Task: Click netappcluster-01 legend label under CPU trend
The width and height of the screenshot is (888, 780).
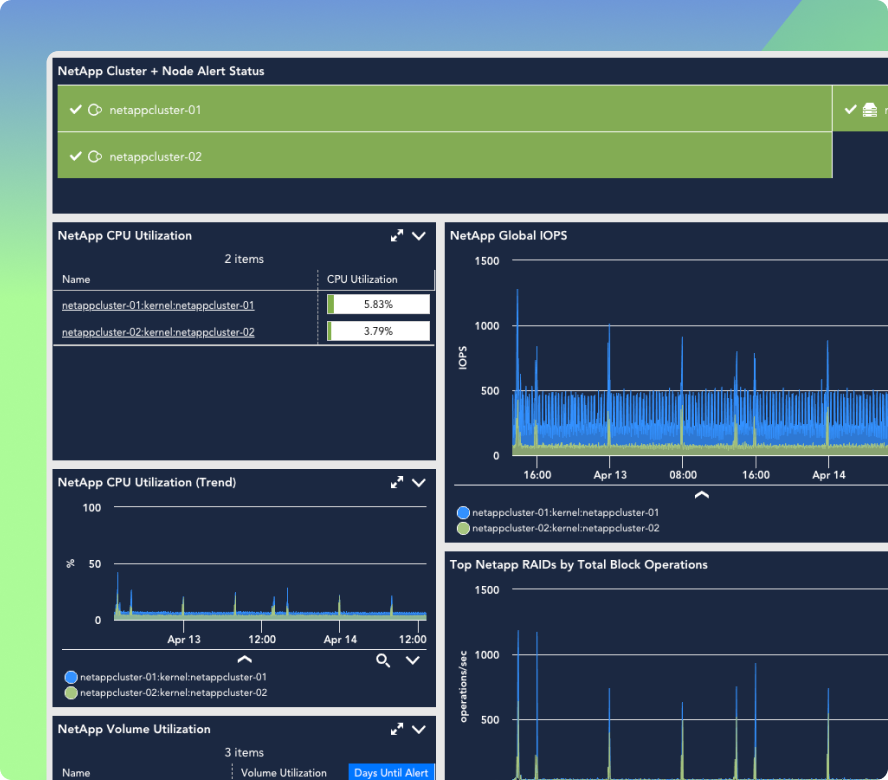Action: tap(173, 677)
